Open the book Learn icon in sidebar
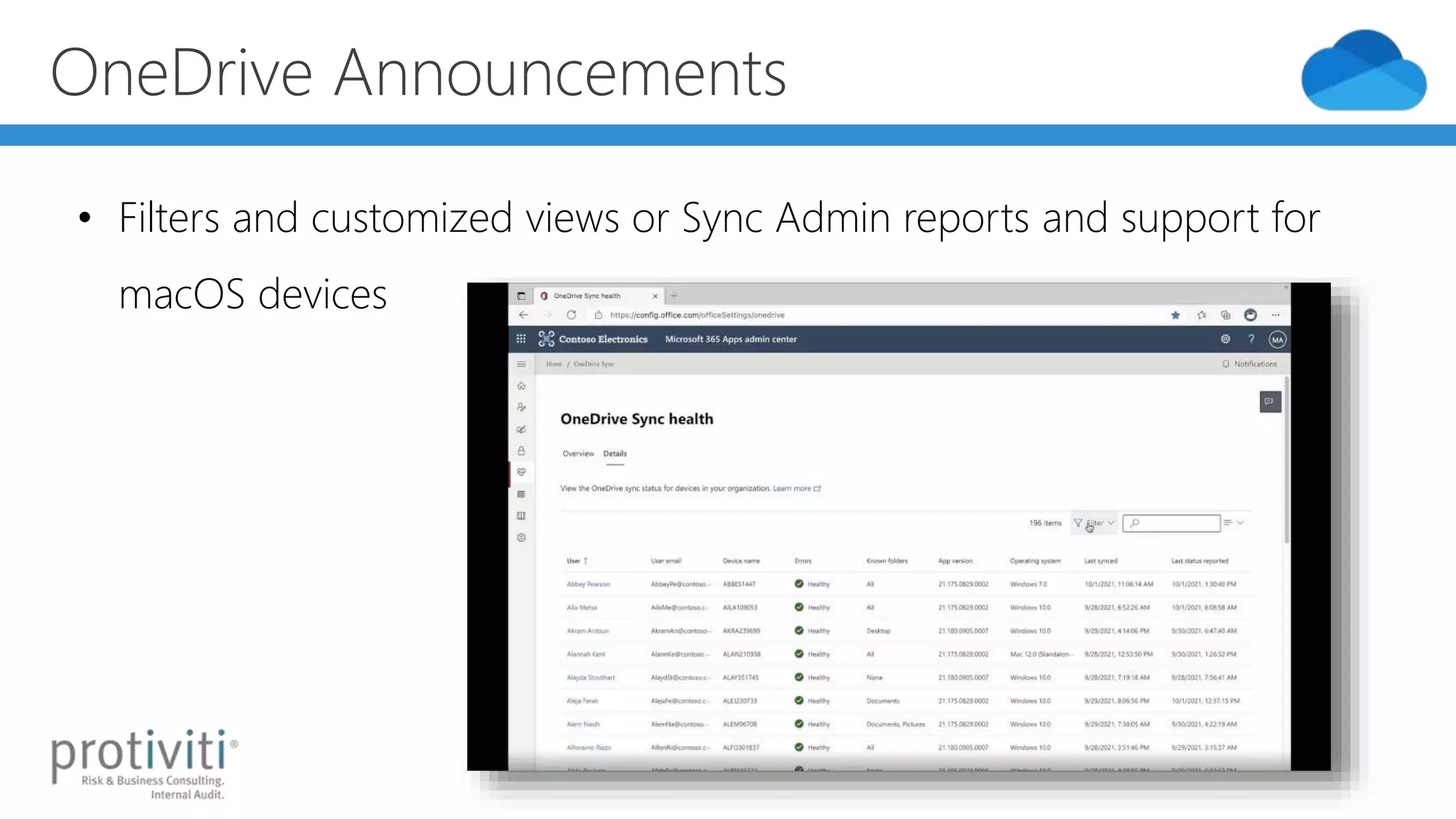1456x819 pixels. [x=521, y=516]
